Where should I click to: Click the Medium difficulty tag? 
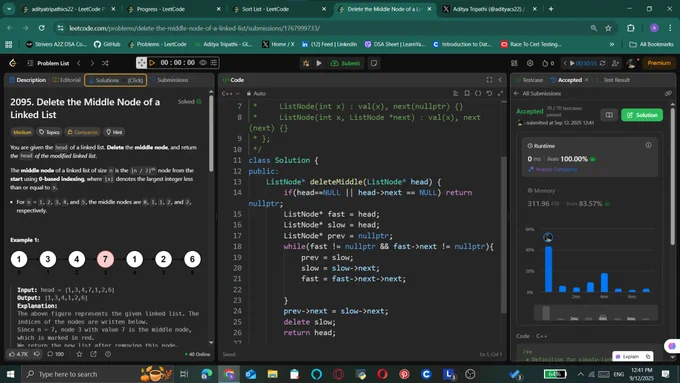[x=22, y=132]
